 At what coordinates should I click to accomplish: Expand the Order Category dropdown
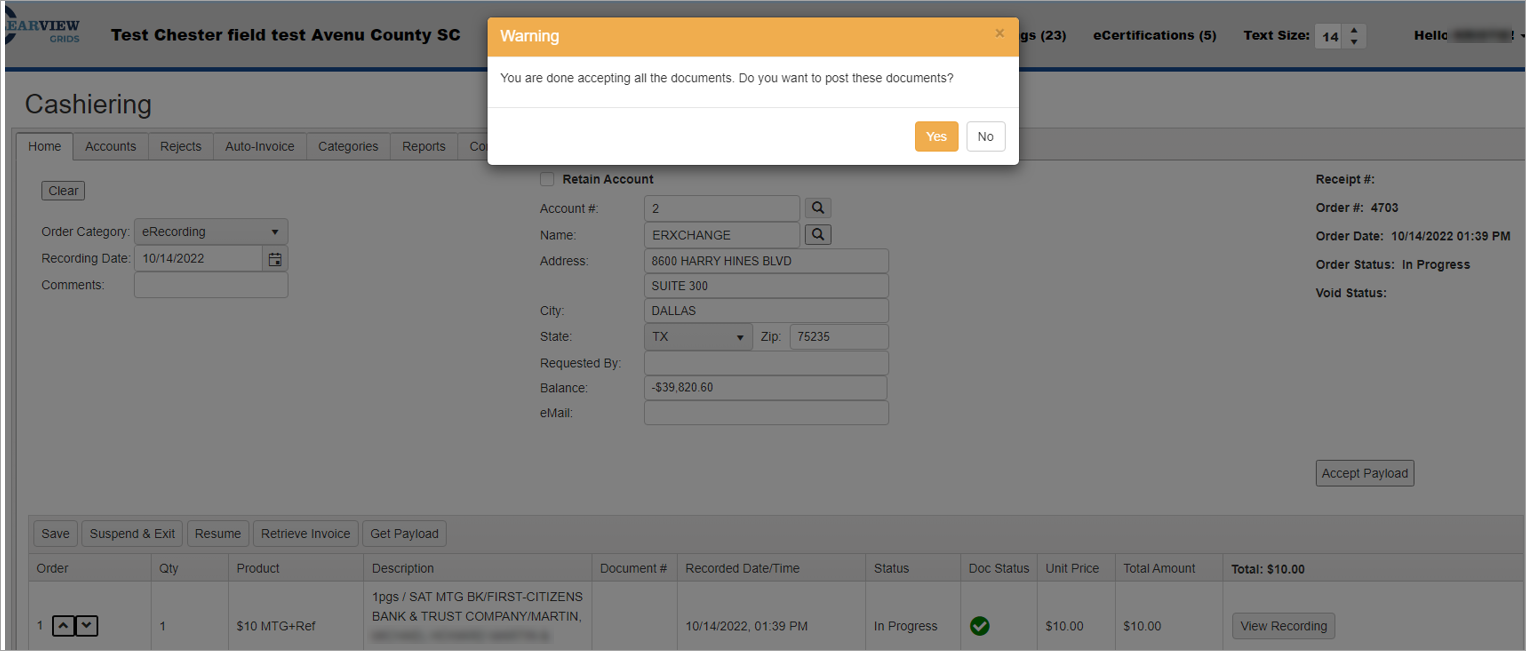(211, 232)
